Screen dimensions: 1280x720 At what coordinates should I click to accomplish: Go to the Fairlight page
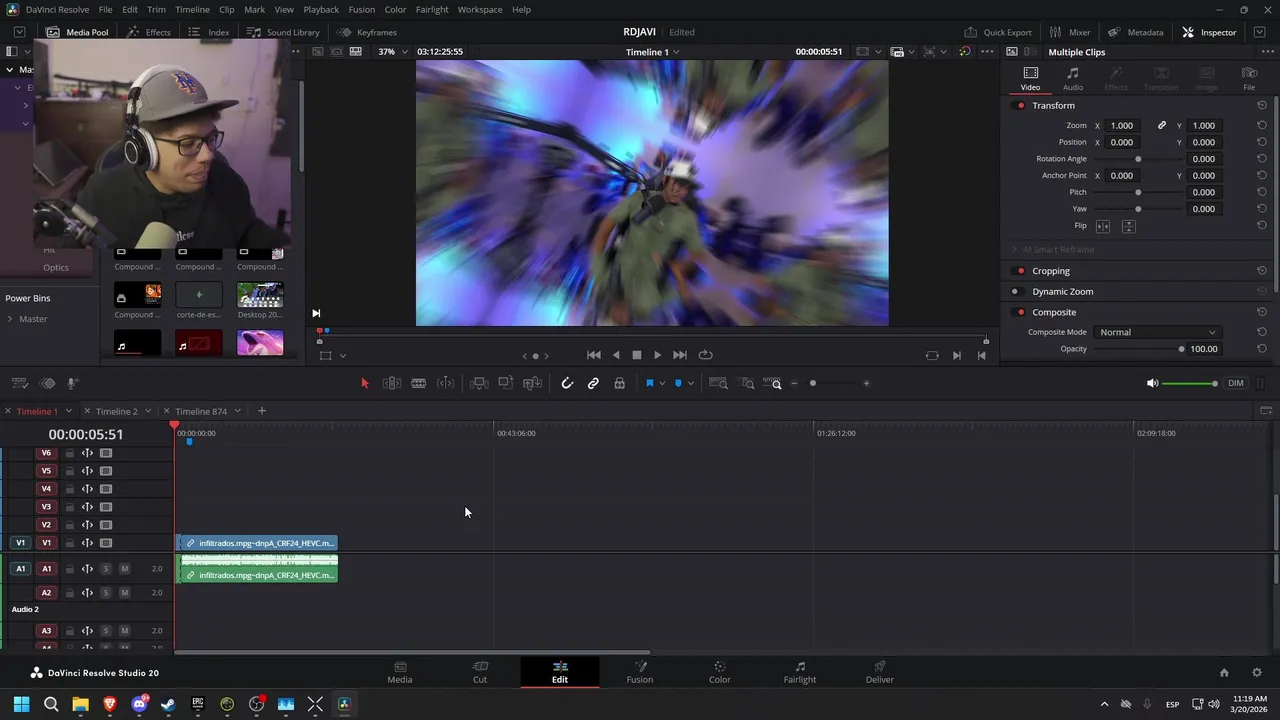(x=800, y=672)
